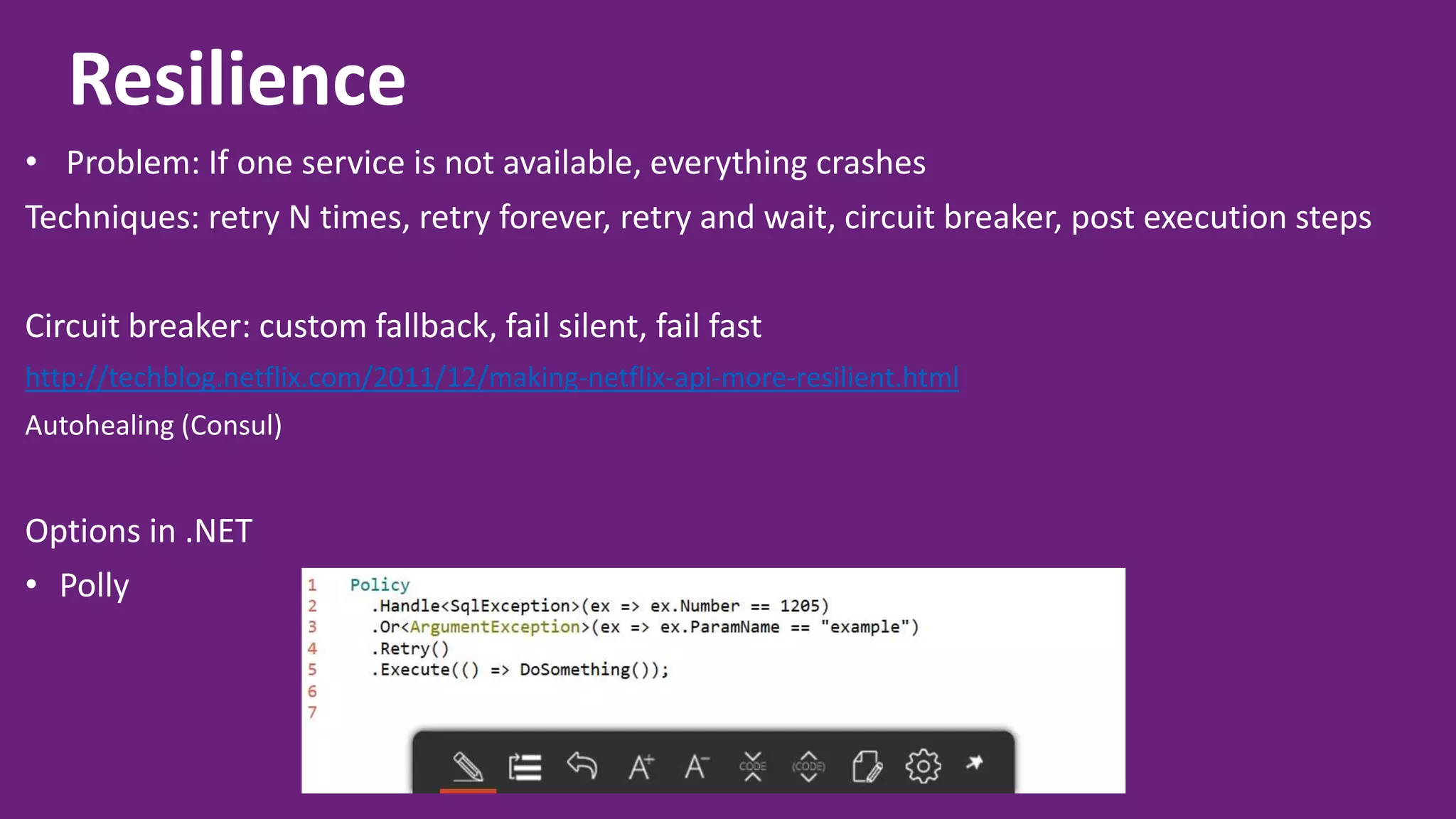Image resolution: width=1456 pixels, height=819 pixels.
Task: Click the collapse CODE icon
Action: tap(753, 766)
